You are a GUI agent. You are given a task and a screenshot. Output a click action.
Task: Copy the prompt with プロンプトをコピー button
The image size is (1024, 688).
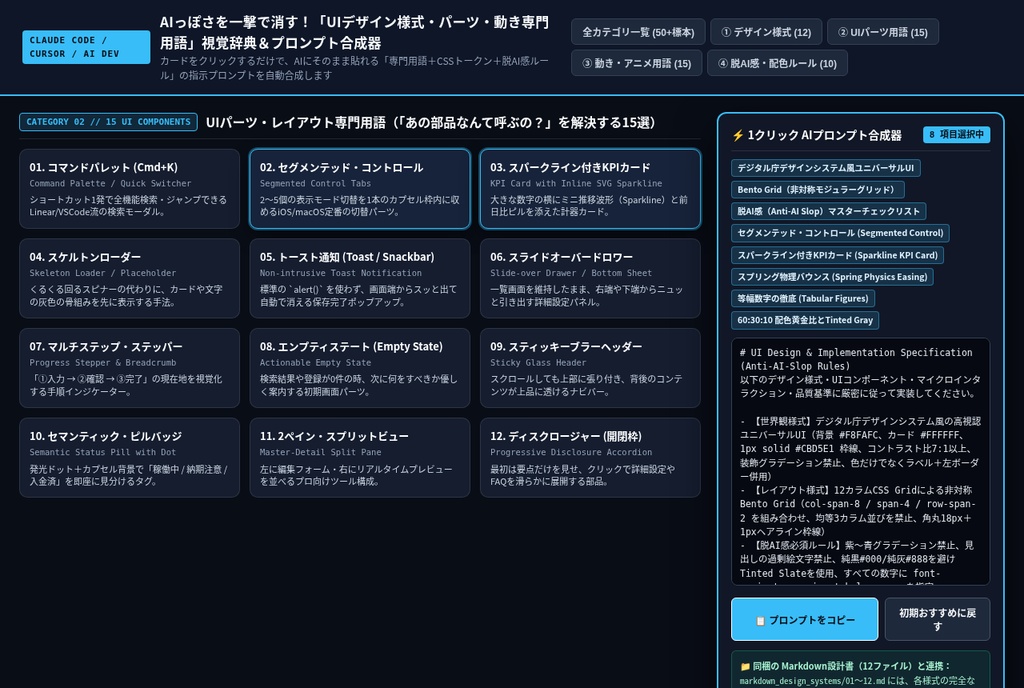pos(805,619)
